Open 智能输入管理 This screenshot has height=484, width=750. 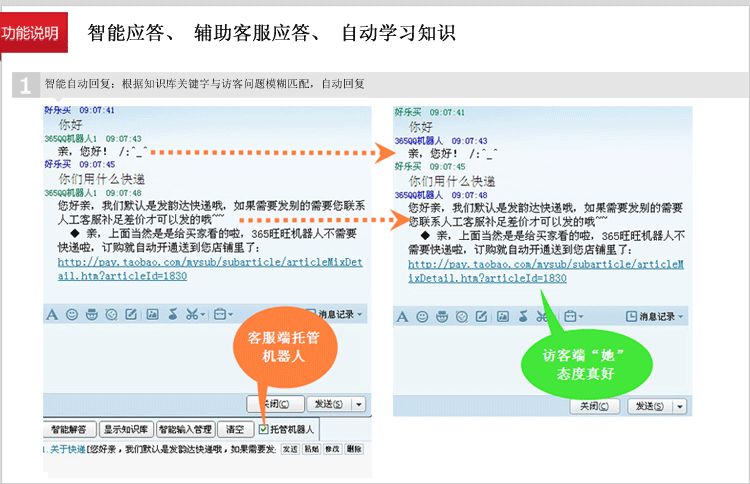point(186,429)
